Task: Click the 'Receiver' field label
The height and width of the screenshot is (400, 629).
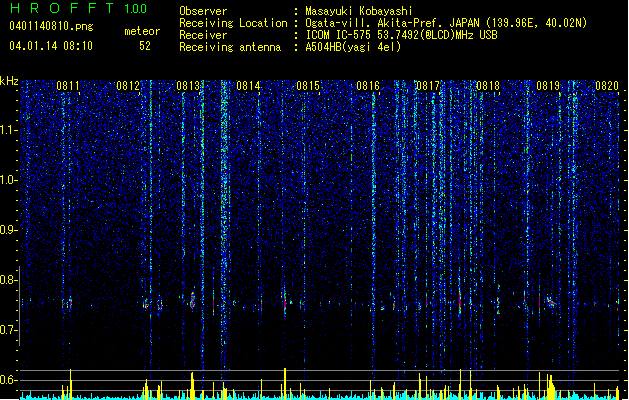Action: pyautogui.click(x=203, y=35)
